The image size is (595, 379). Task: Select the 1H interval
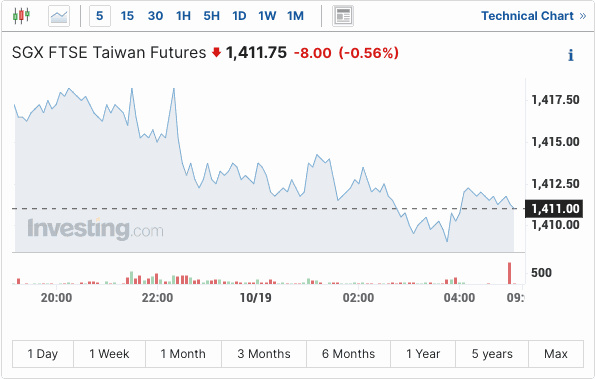click(183, 16)
